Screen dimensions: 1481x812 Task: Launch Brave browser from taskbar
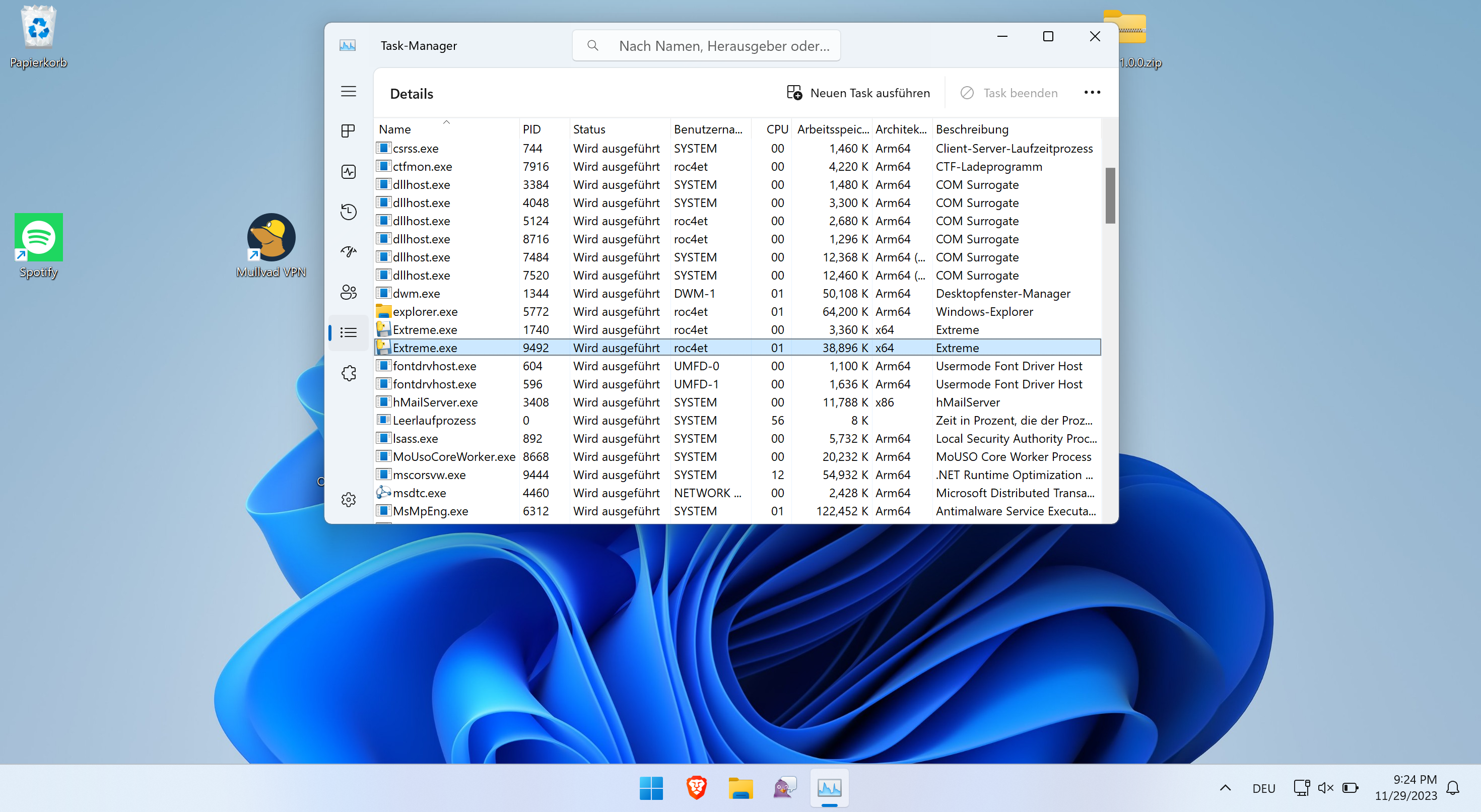click(696, 787)
